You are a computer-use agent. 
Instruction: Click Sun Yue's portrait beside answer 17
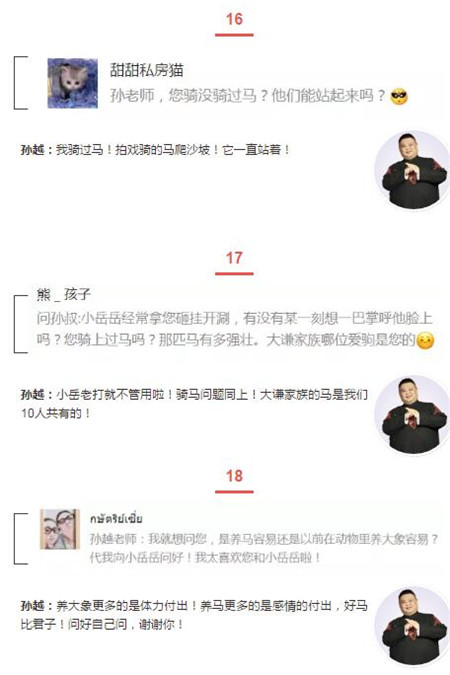pyautogui.click(x=413, y=415)
